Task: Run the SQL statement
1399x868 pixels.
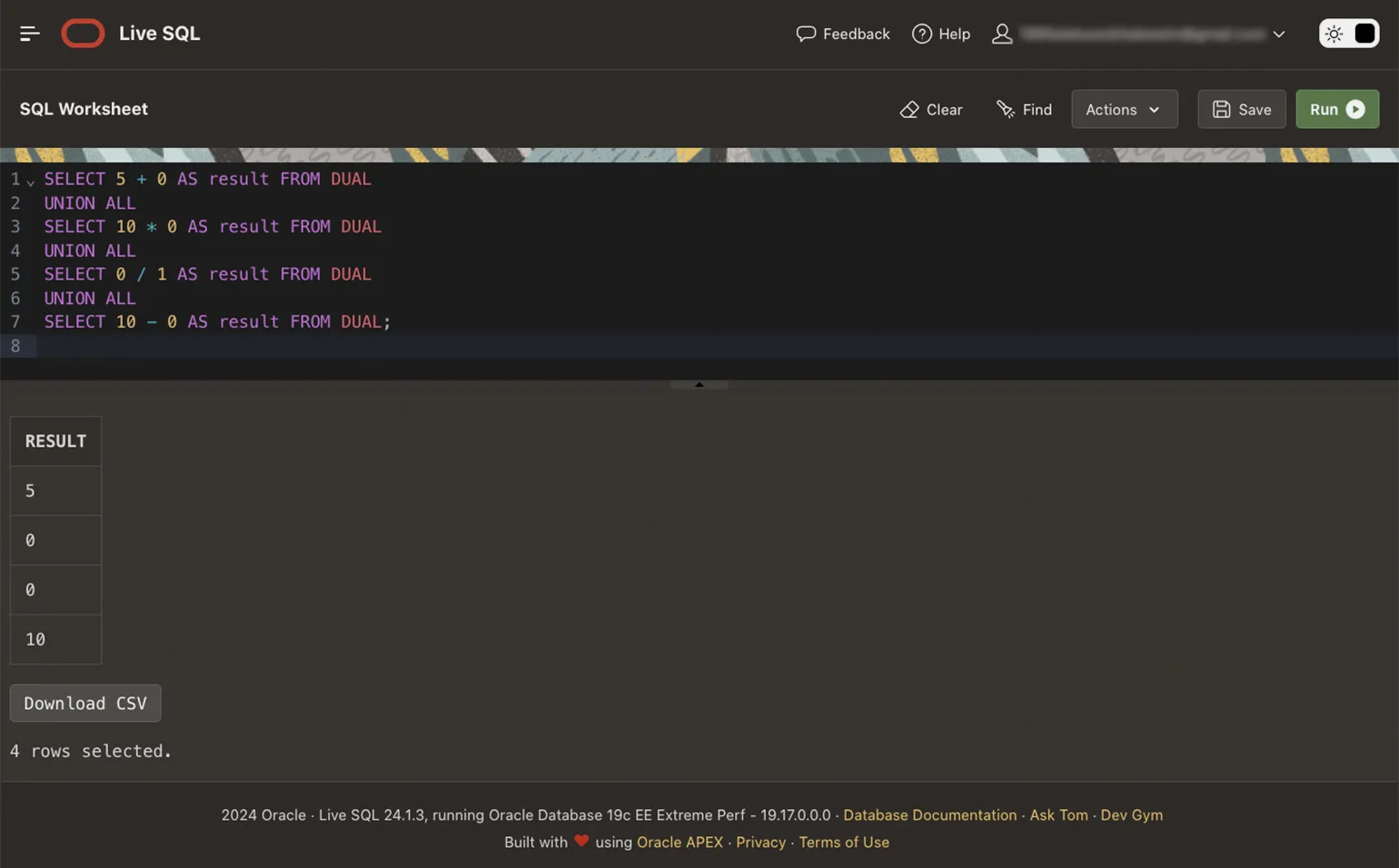Action: click(1336, 109)
